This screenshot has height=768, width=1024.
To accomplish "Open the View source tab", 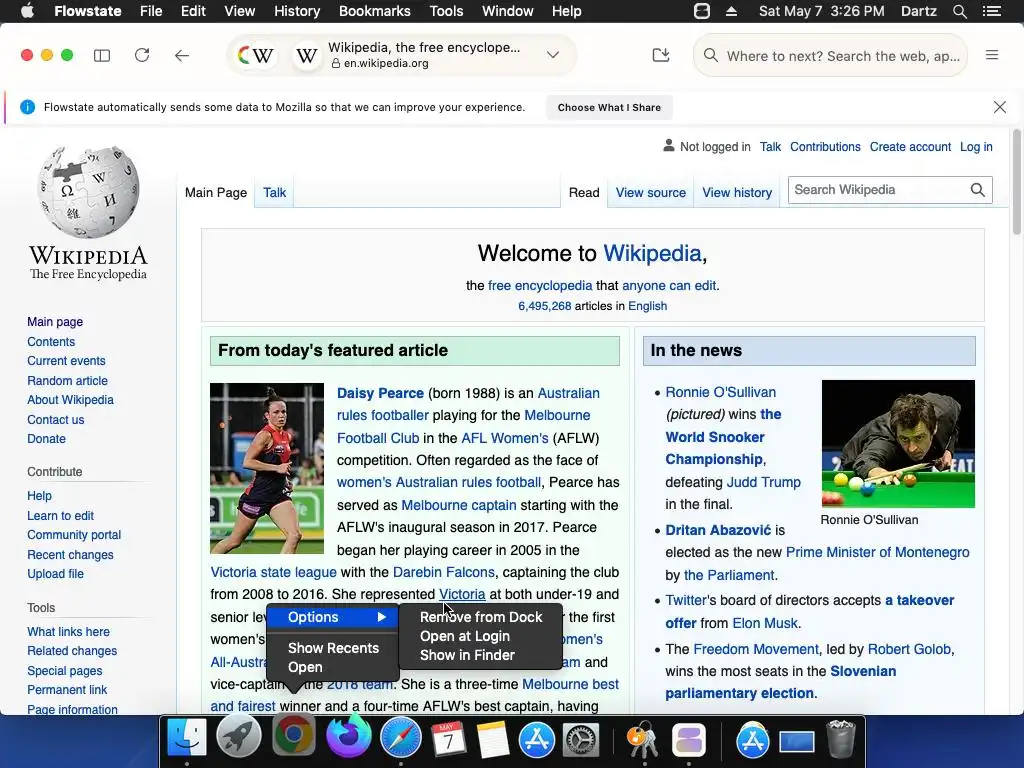I will click(650, 193).
